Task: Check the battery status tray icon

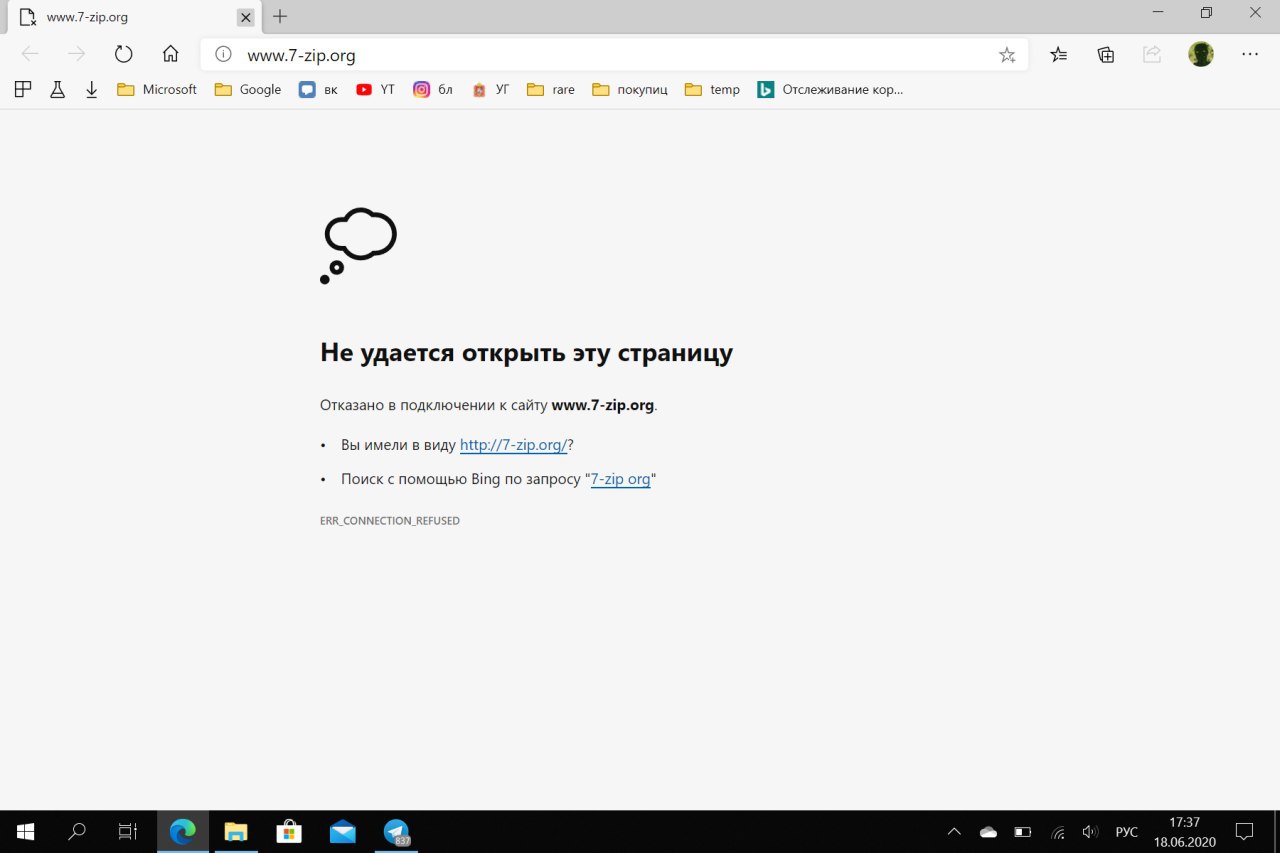Action: pos(1022,831)
